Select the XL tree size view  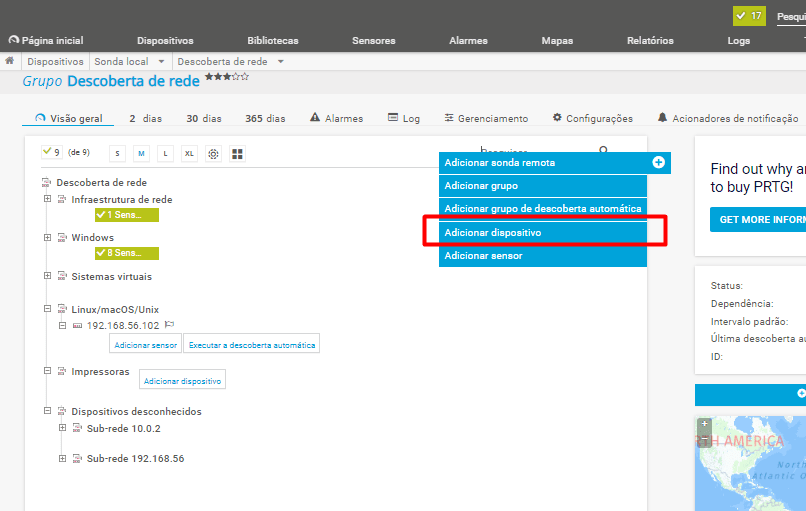click(x=189, y=153)
